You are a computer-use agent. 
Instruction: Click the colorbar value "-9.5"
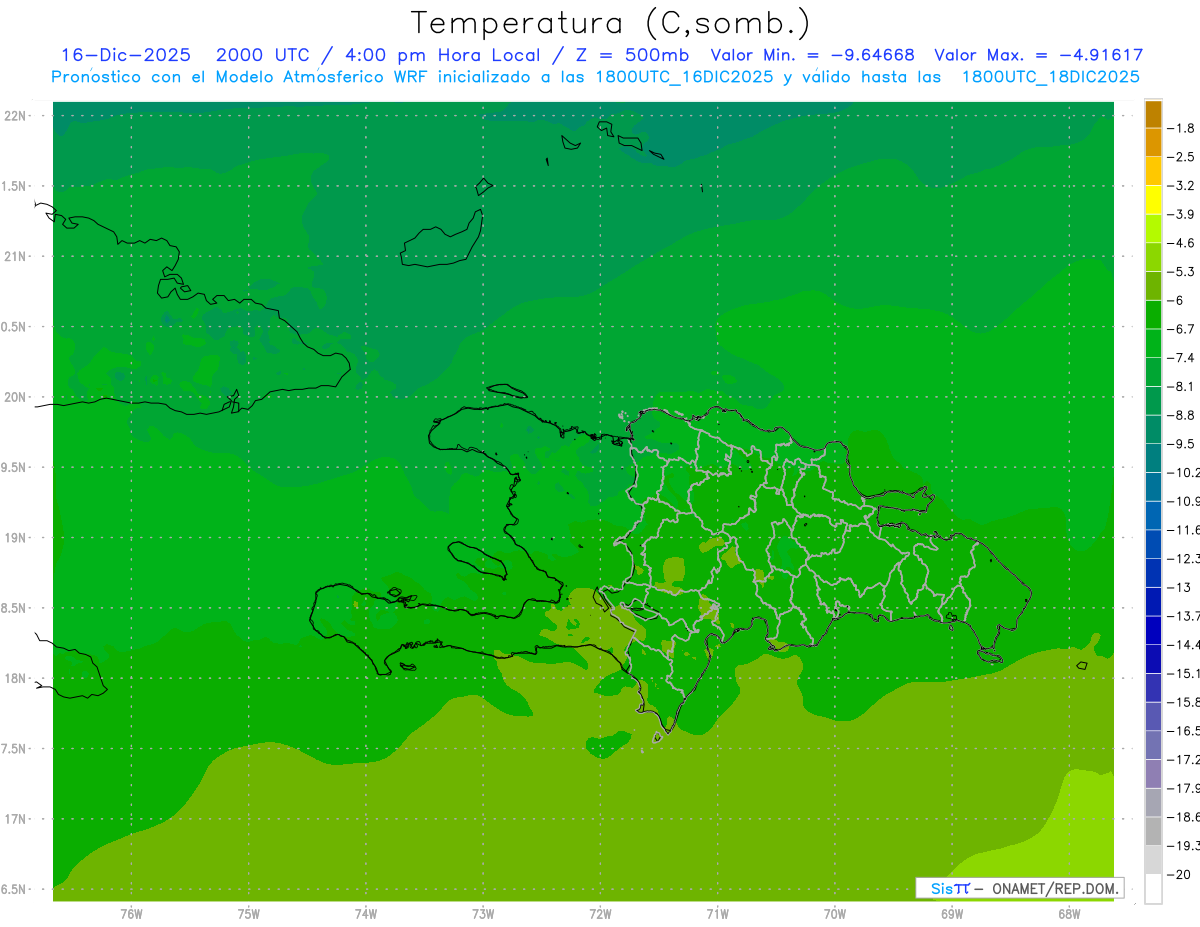(x=1181, y=444)
